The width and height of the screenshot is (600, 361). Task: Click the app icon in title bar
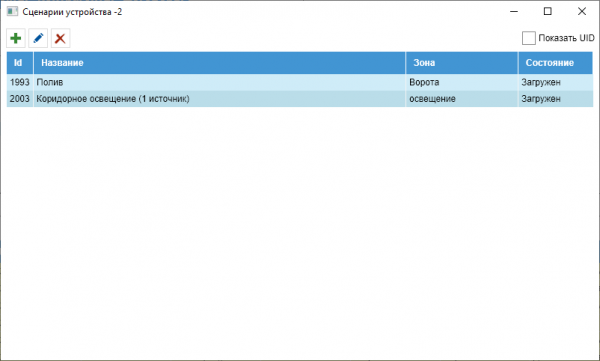click(x=12, y=11)
